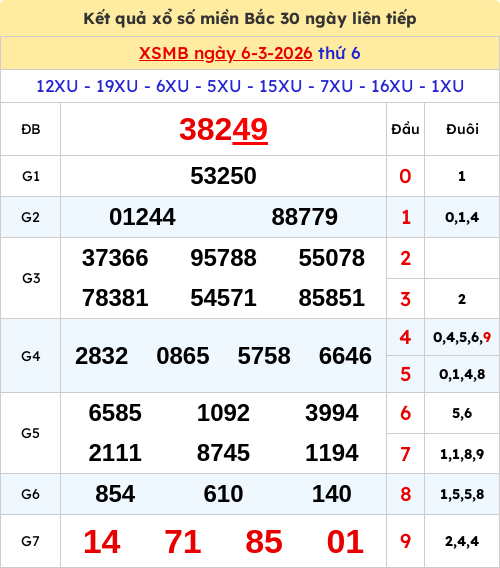Click the 'Đuôi' column header
Screen dimensions: 500x568
462,129
